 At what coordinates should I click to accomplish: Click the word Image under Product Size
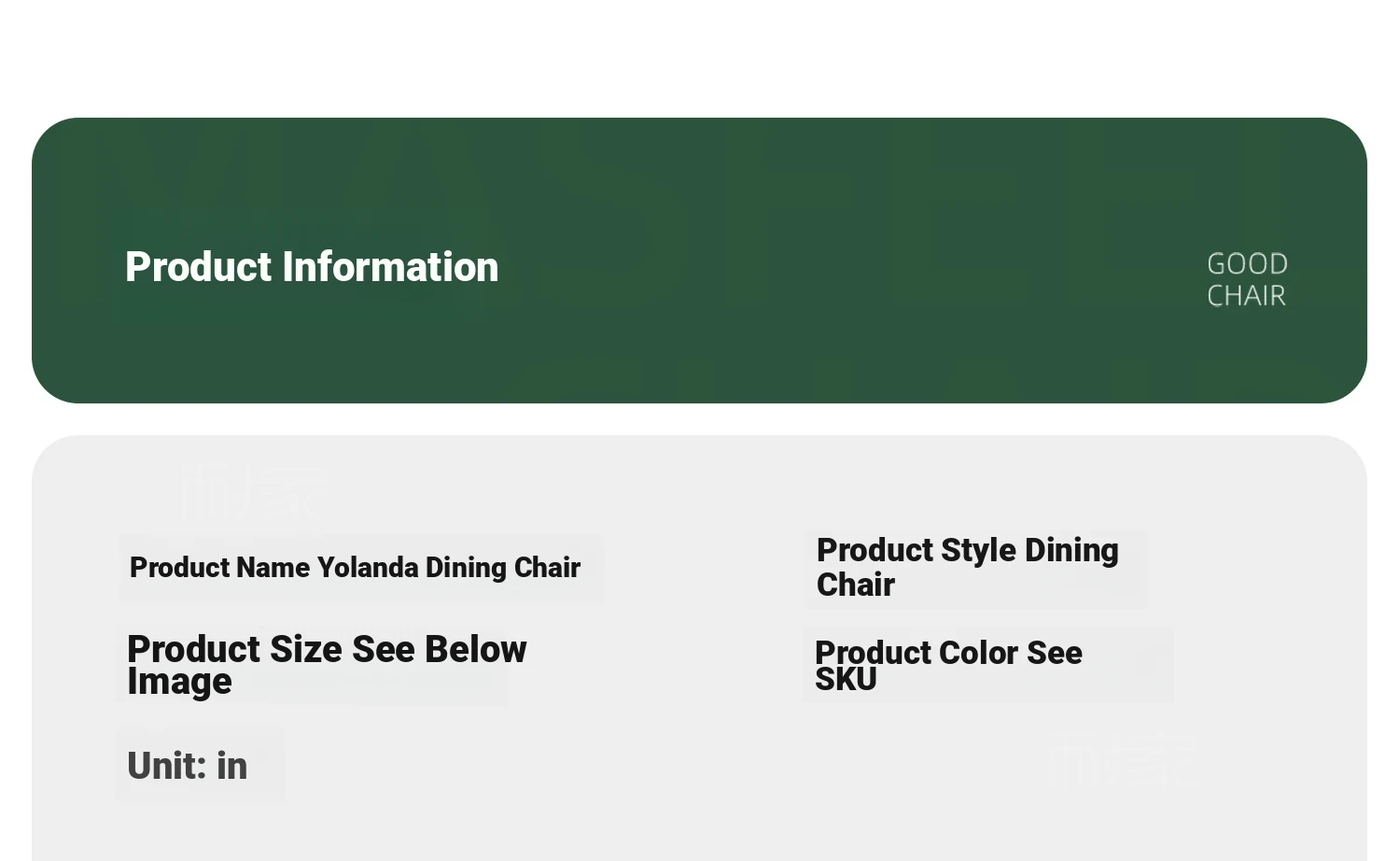pyautogui.click(x=179, y=683)
